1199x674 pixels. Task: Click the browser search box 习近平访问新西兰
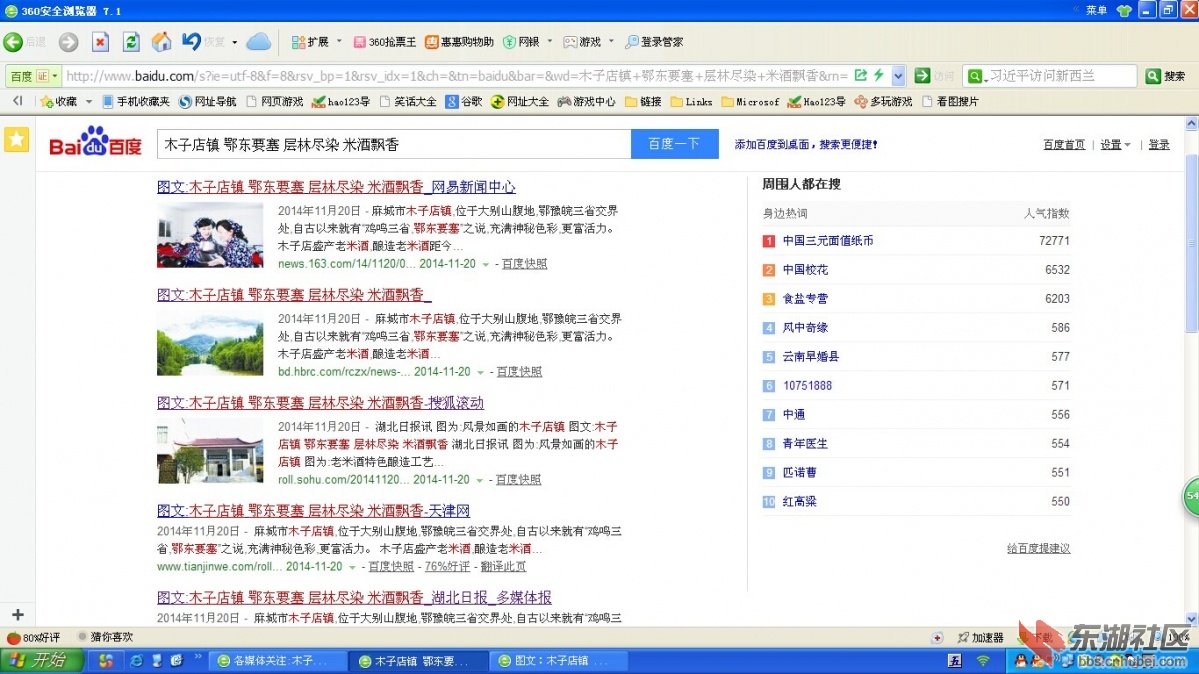point(1061,76)
